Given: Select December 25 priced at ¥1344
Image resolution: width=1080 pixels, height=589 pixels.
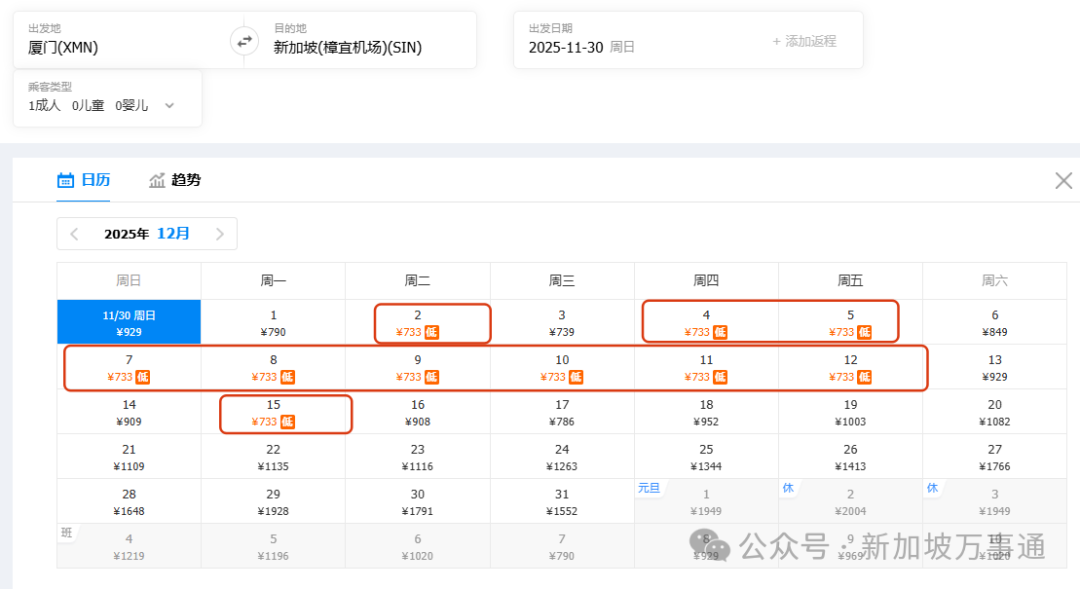Looking at the screenshot, I should [x=706, y=456].
